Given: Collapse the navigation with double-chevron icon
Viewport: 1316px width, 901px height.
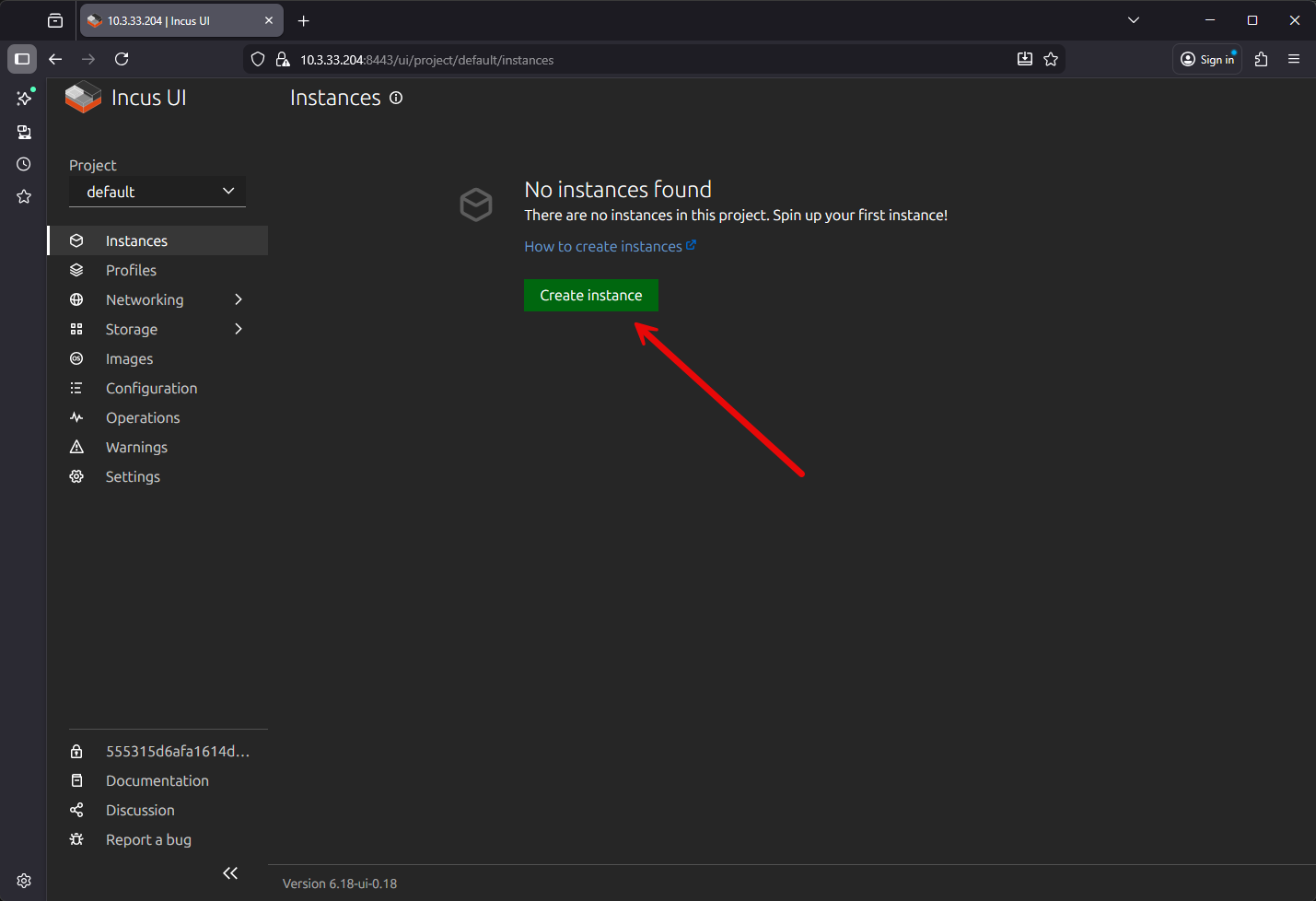Looking at the screenshot, I should pyautogui.click(x=230, y=872).
